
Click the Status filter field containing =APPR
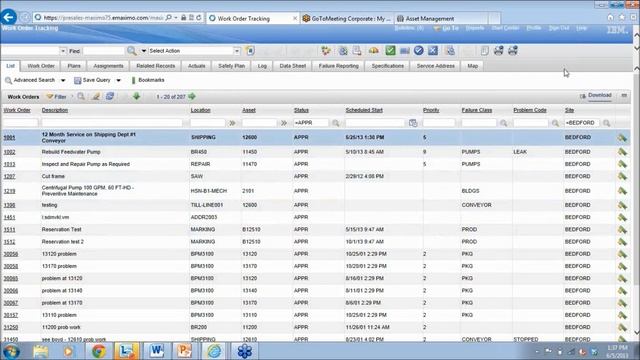311,123
